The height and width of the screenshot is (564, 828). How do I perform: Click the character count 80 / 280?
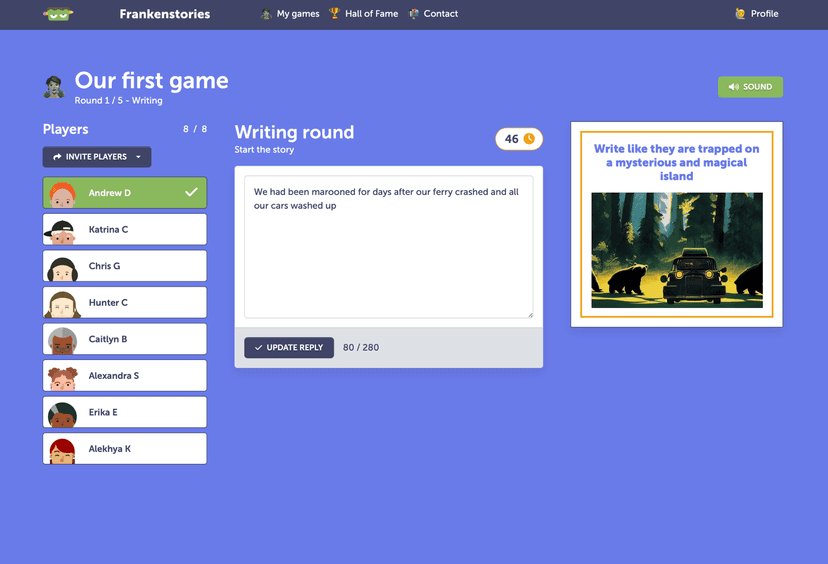[x=361, y=347]
